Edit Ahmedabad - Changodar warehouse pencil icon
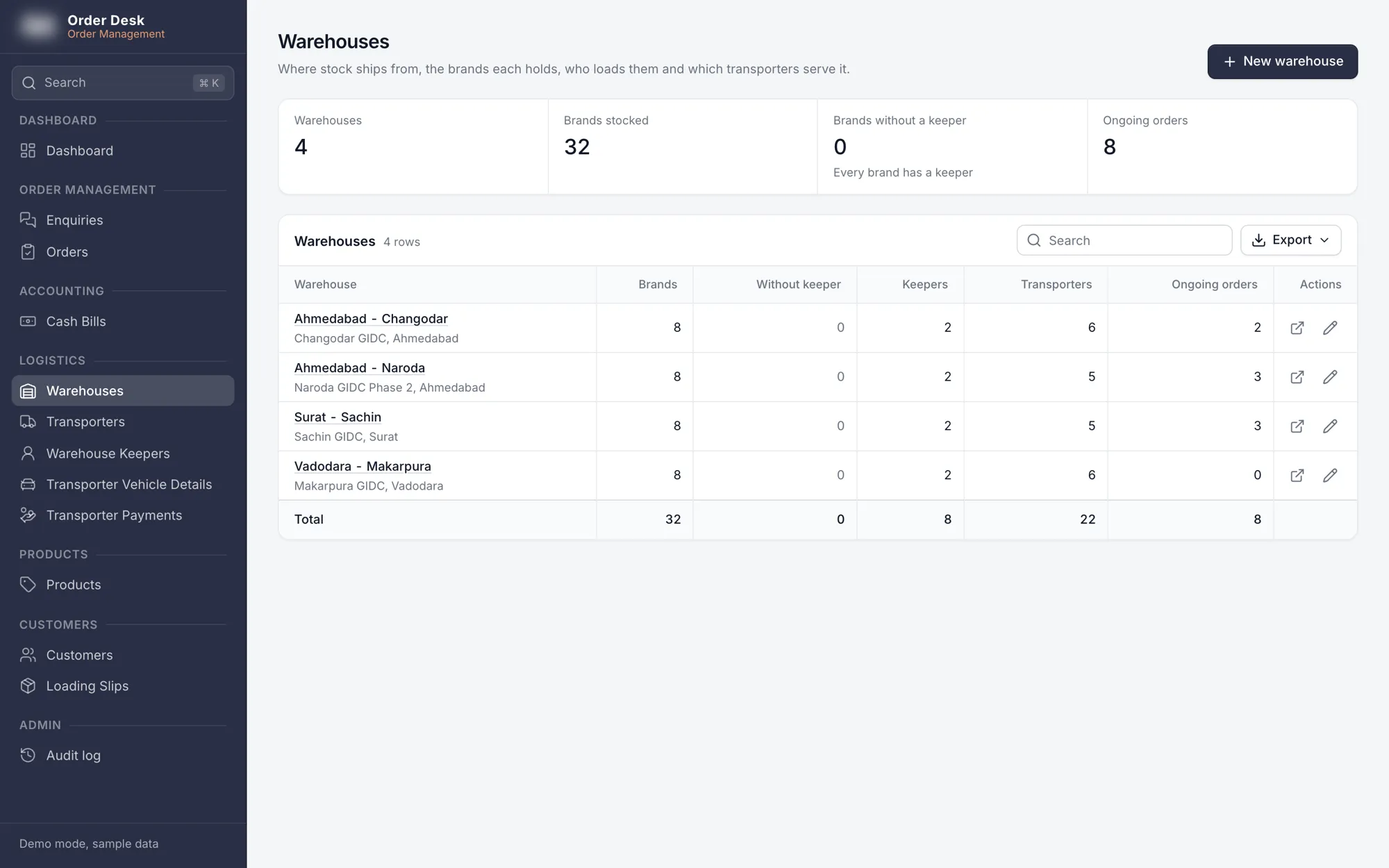Screen dimensions: 1389x868 click(x=1330, y=328)
